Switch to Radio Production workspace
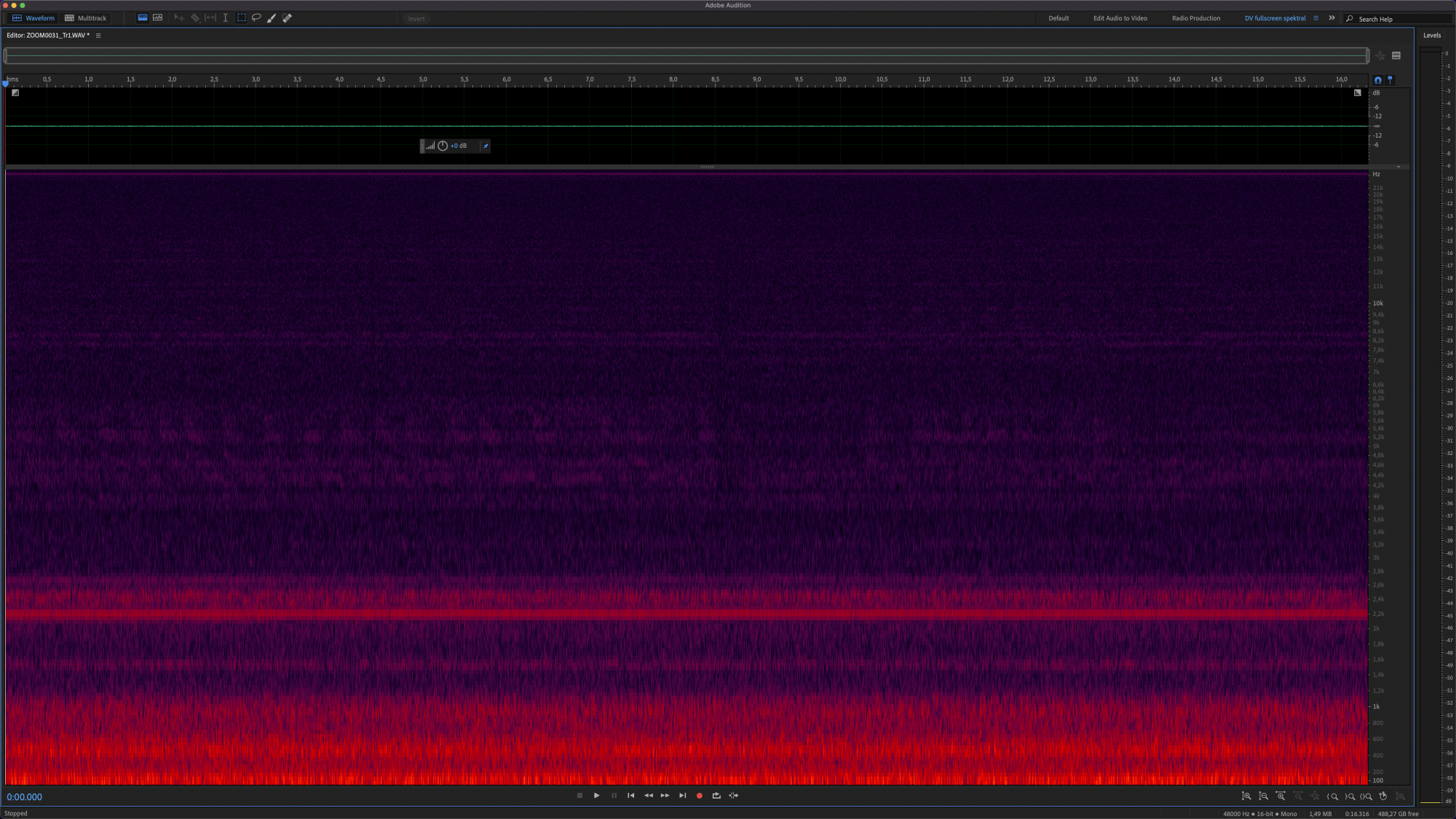Viewport: 1456px width, 819px height. pos(1195,18)
